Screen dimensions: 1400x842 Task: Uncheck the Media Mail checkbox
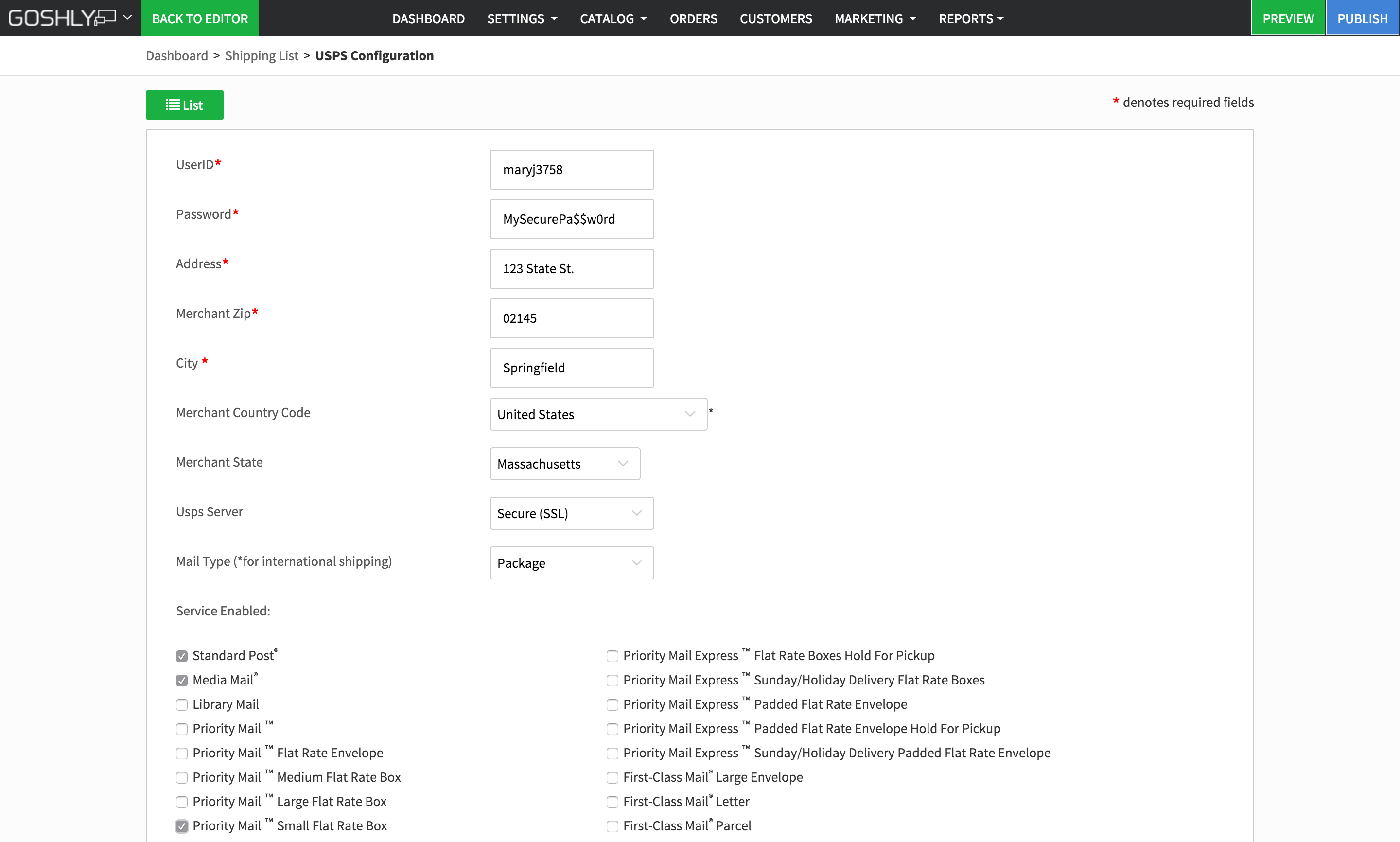(181, 681)
